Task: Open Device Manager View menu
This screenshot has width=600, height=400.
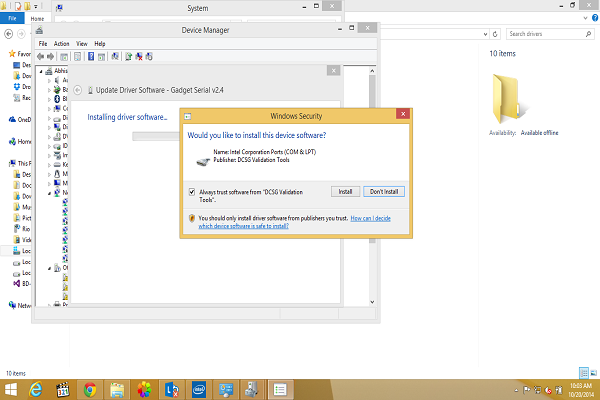Action: point(82,44)
